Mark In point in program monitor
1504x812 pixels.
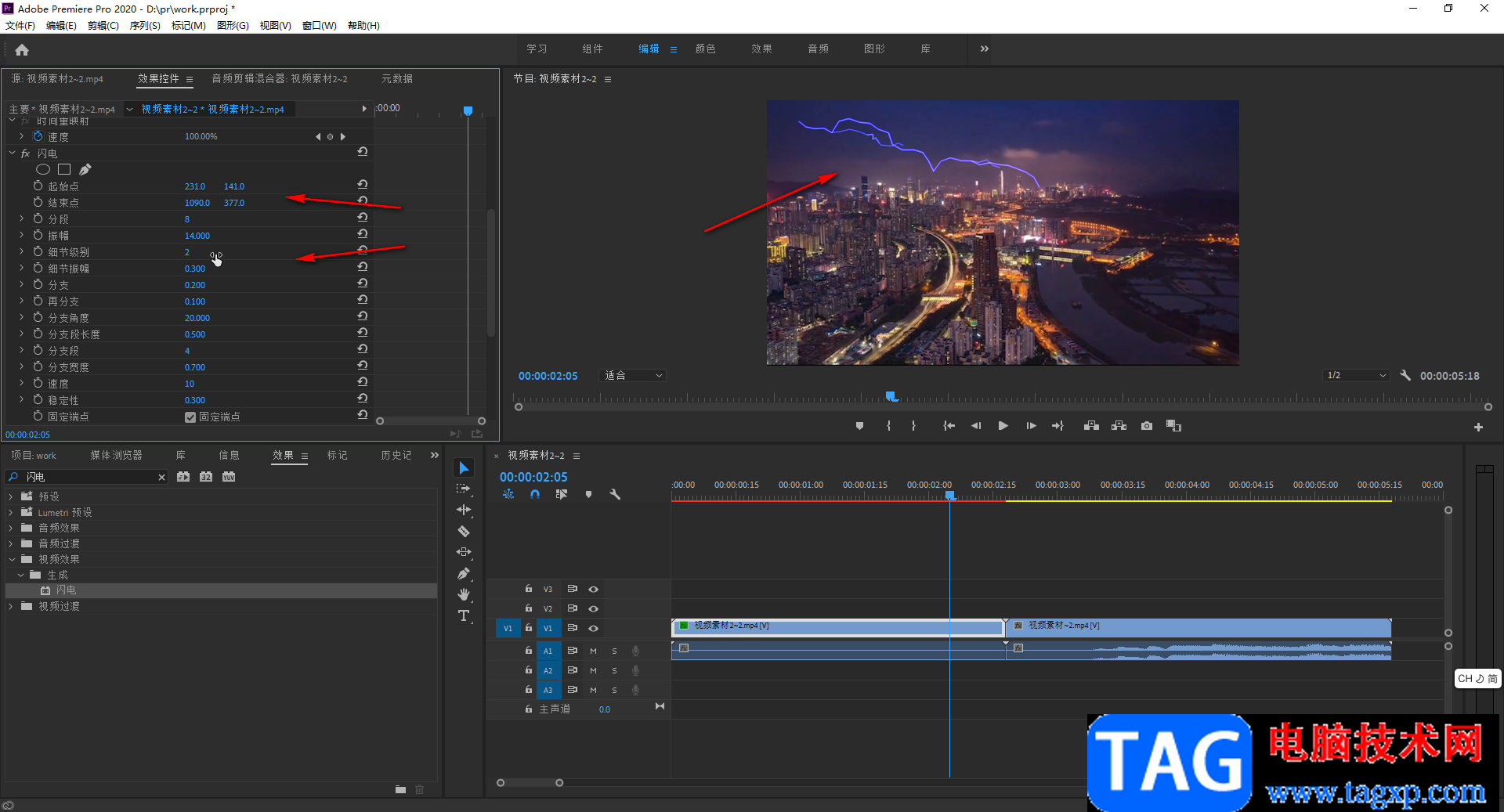click(888, 426)
